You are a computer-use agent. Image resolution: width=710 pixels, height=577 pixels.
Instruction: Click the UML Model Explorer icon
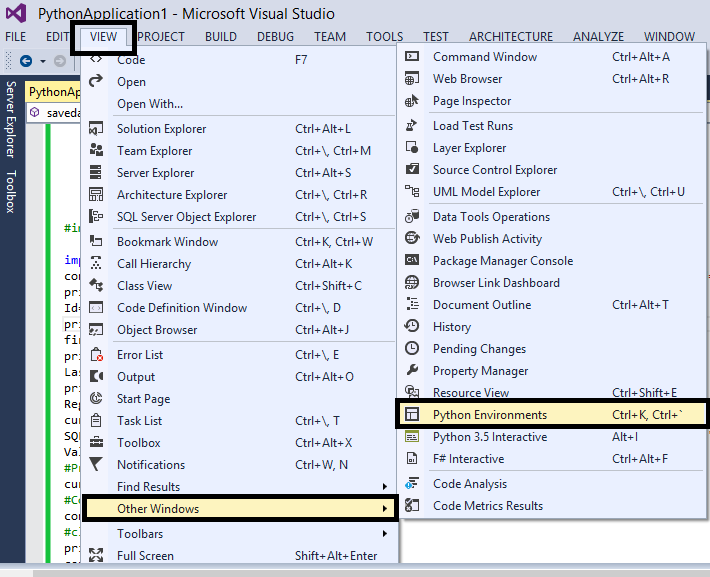click(412, 192)
